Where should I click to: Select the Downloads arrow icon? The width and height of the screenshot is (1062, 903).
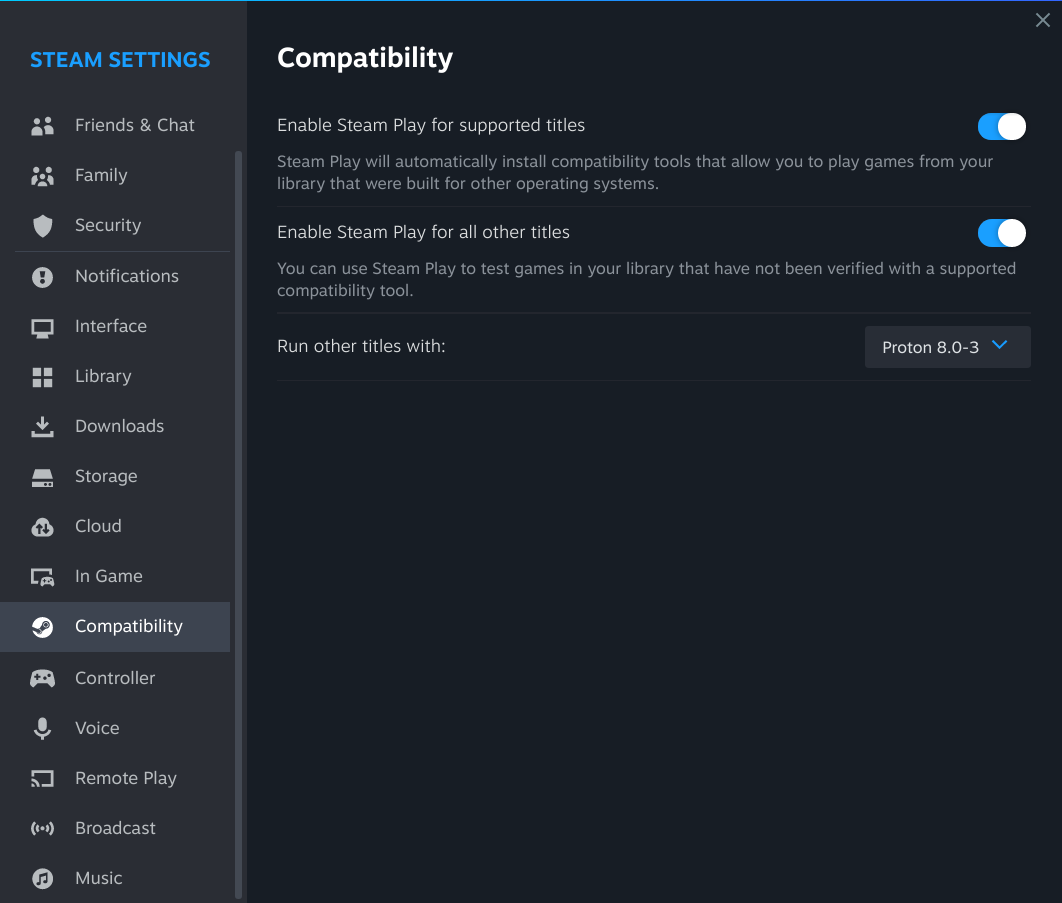(x=42, y=426)
